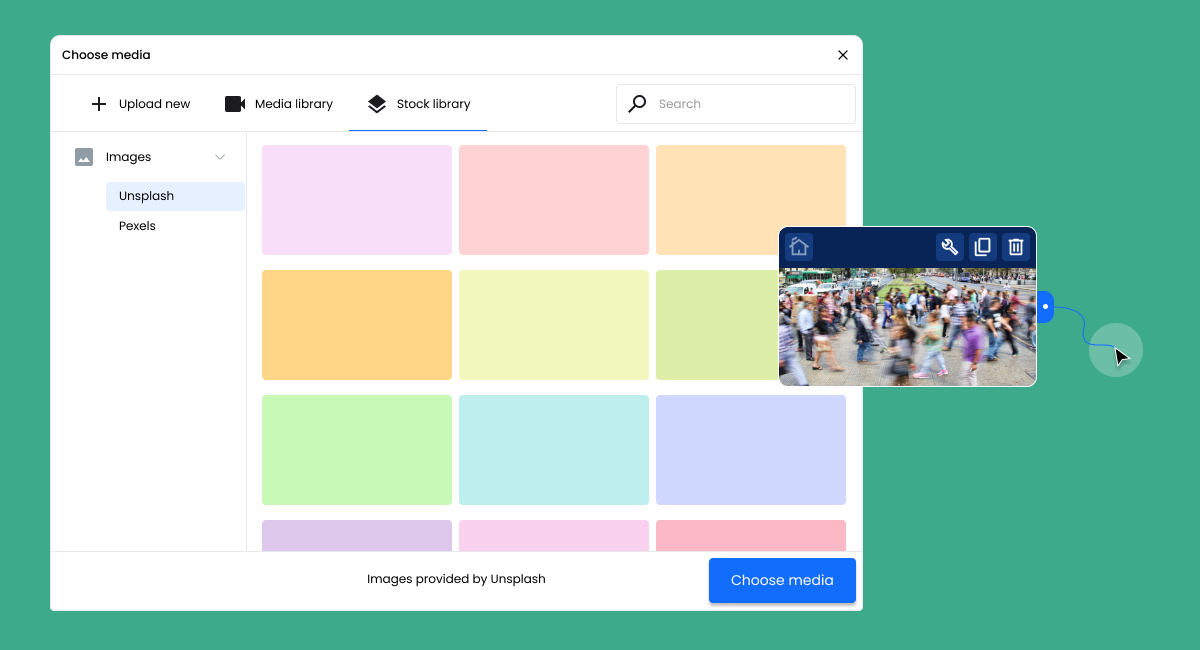This screenshot has height=650, width=1200.
Task: Select the stacked layers icon beside Stock library
Action: click(377, 103)
